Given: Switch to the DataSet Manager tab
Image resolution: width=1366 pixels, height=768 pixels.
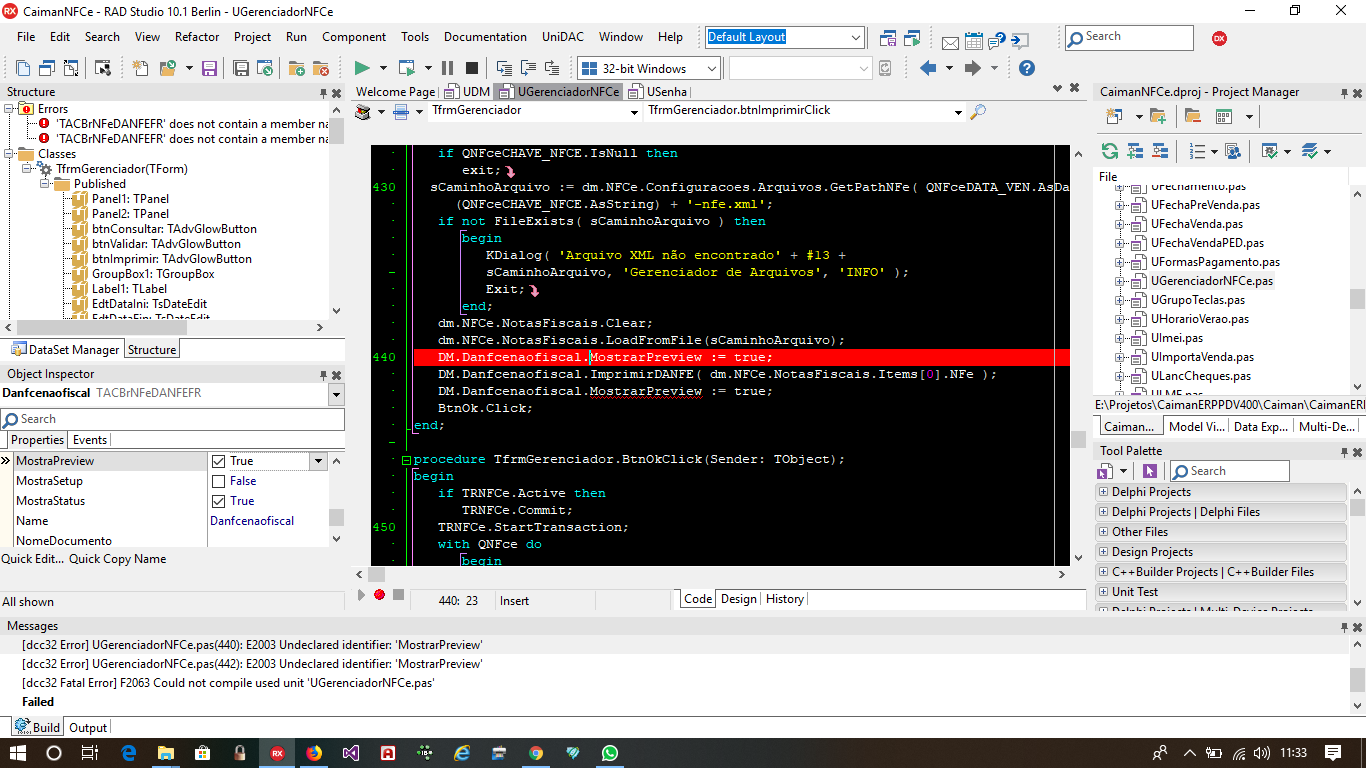Looking at the screenshot, I should (x=66, y=350).
